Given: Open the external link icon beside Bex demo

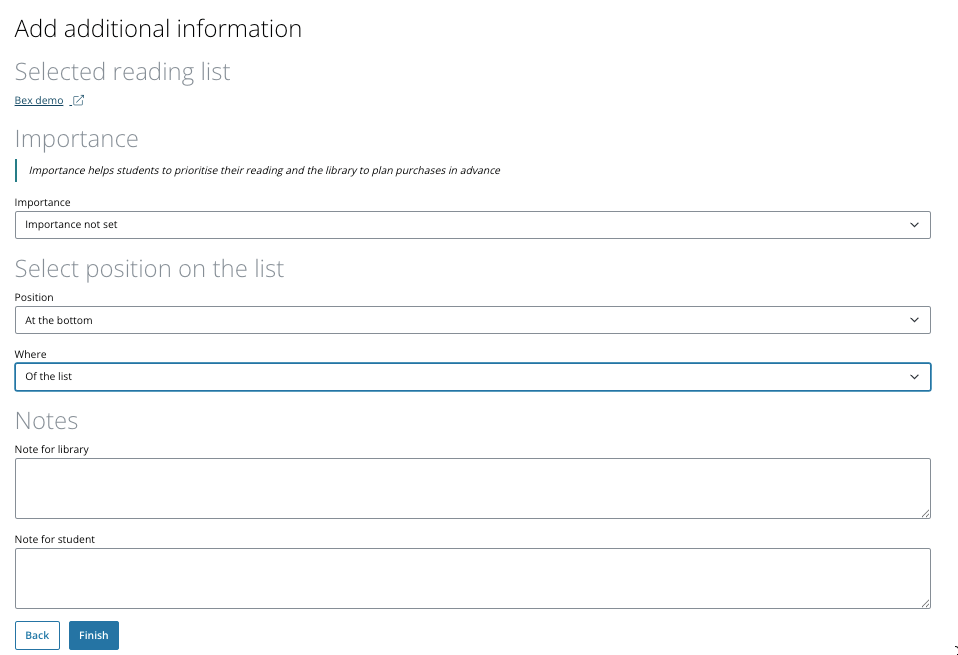Looking at the screenshot, I should click(79, 100).
